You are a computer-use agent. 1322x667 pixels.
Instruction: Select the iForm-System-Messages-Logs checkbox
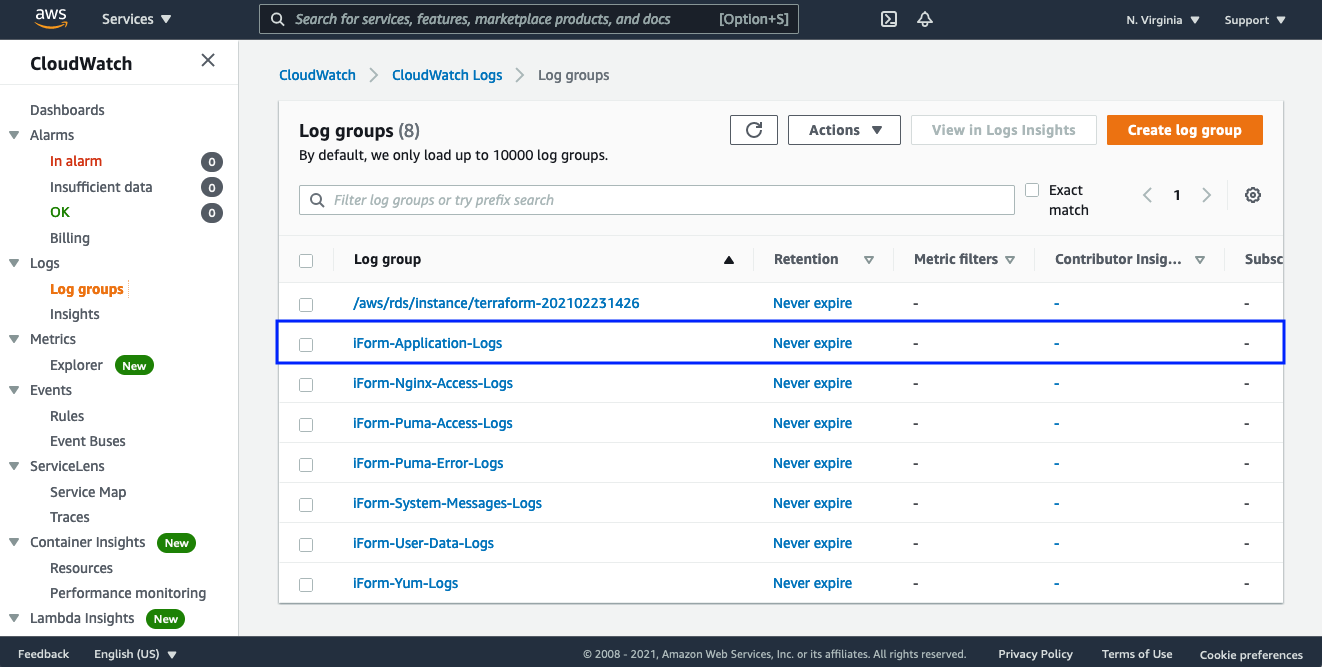click(306, 504)
